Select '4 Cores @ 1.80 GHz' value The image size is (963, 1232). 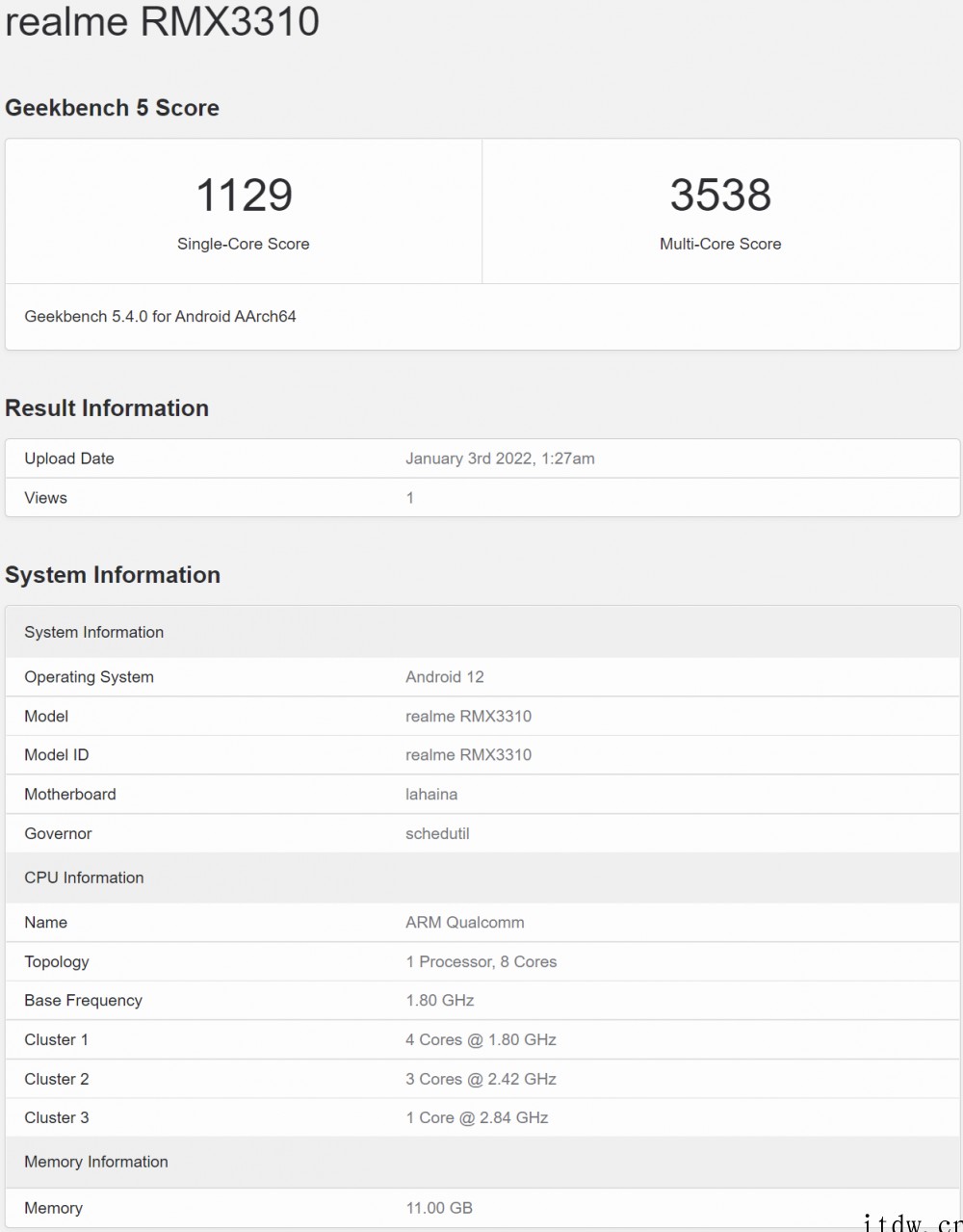481,1040
